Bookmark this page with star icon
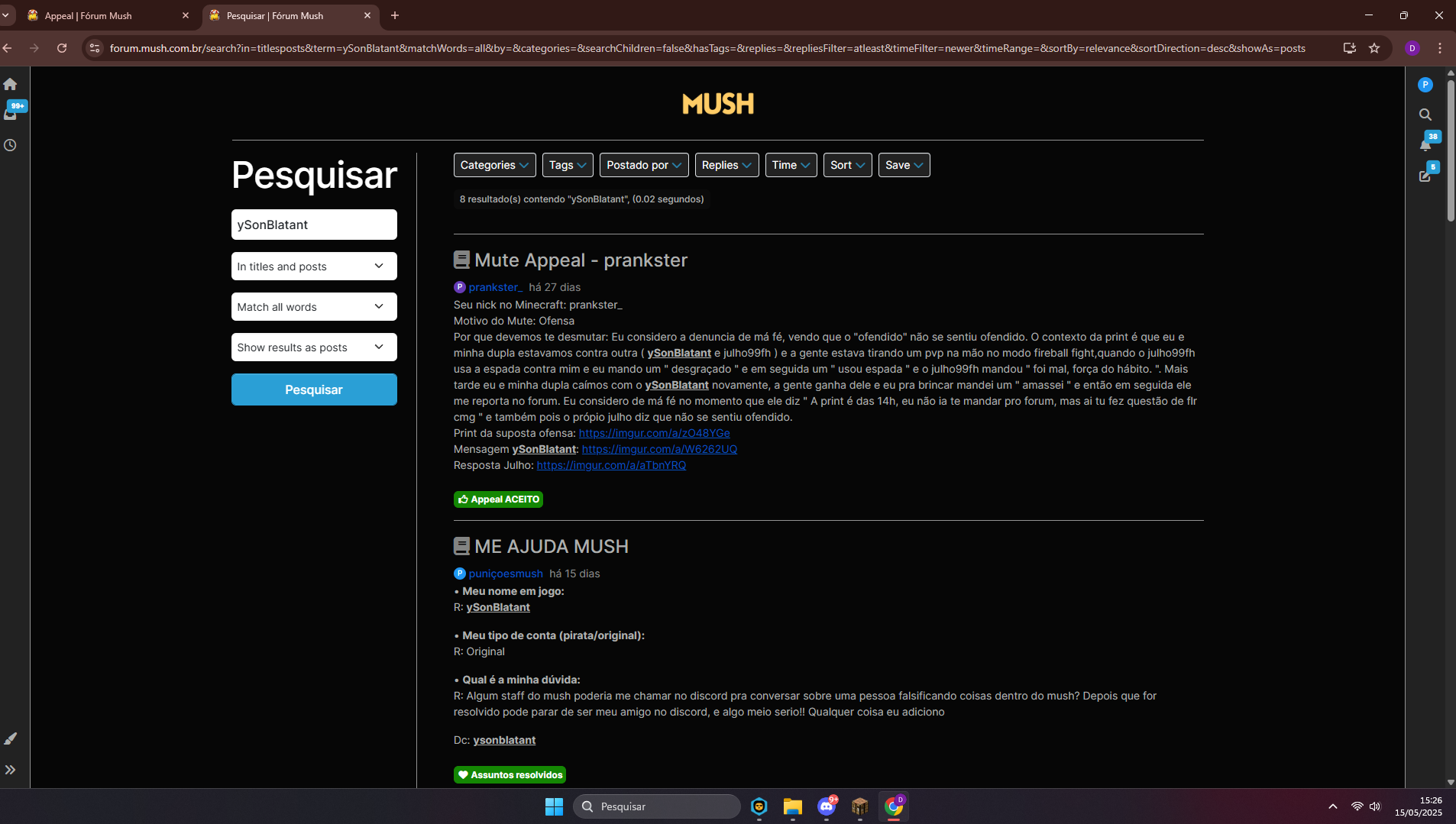This screenshot has height=824, width=1456. tap(1374, 48)
